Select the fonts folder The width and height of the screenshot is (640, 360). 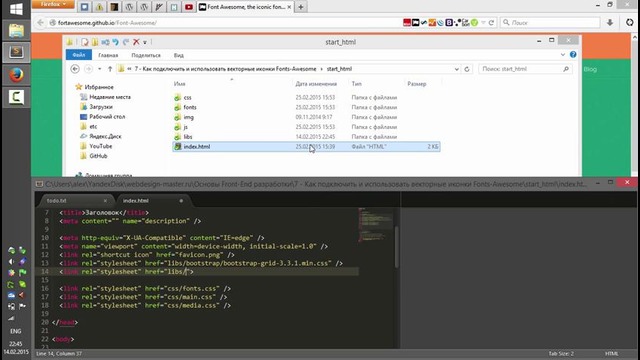[x=190, y=107]
